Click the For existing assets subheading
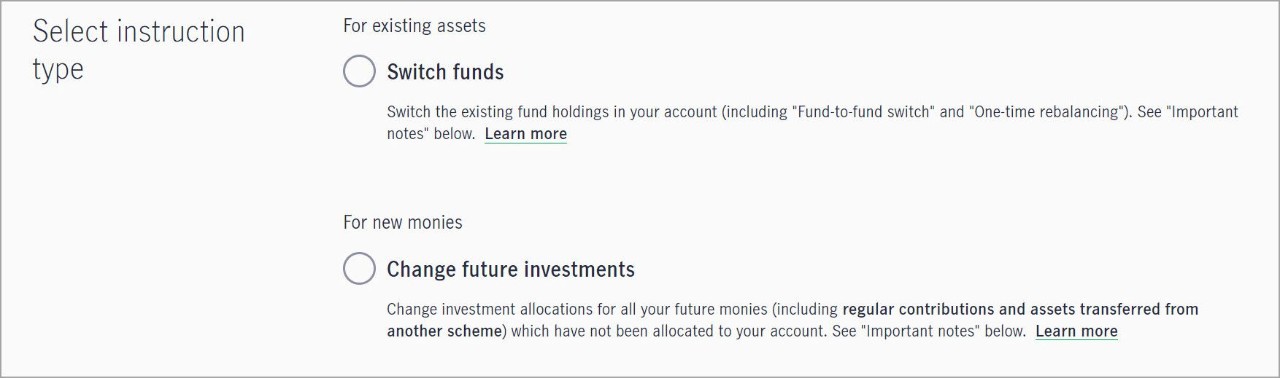 point(415,25)
